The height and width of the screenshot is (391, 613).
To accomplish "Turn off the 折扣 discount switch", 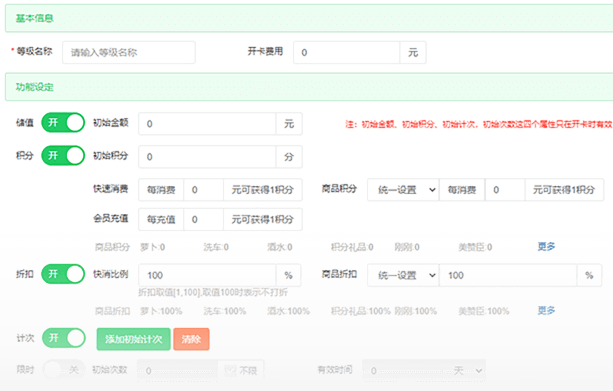I will click(x=63, y=274).
